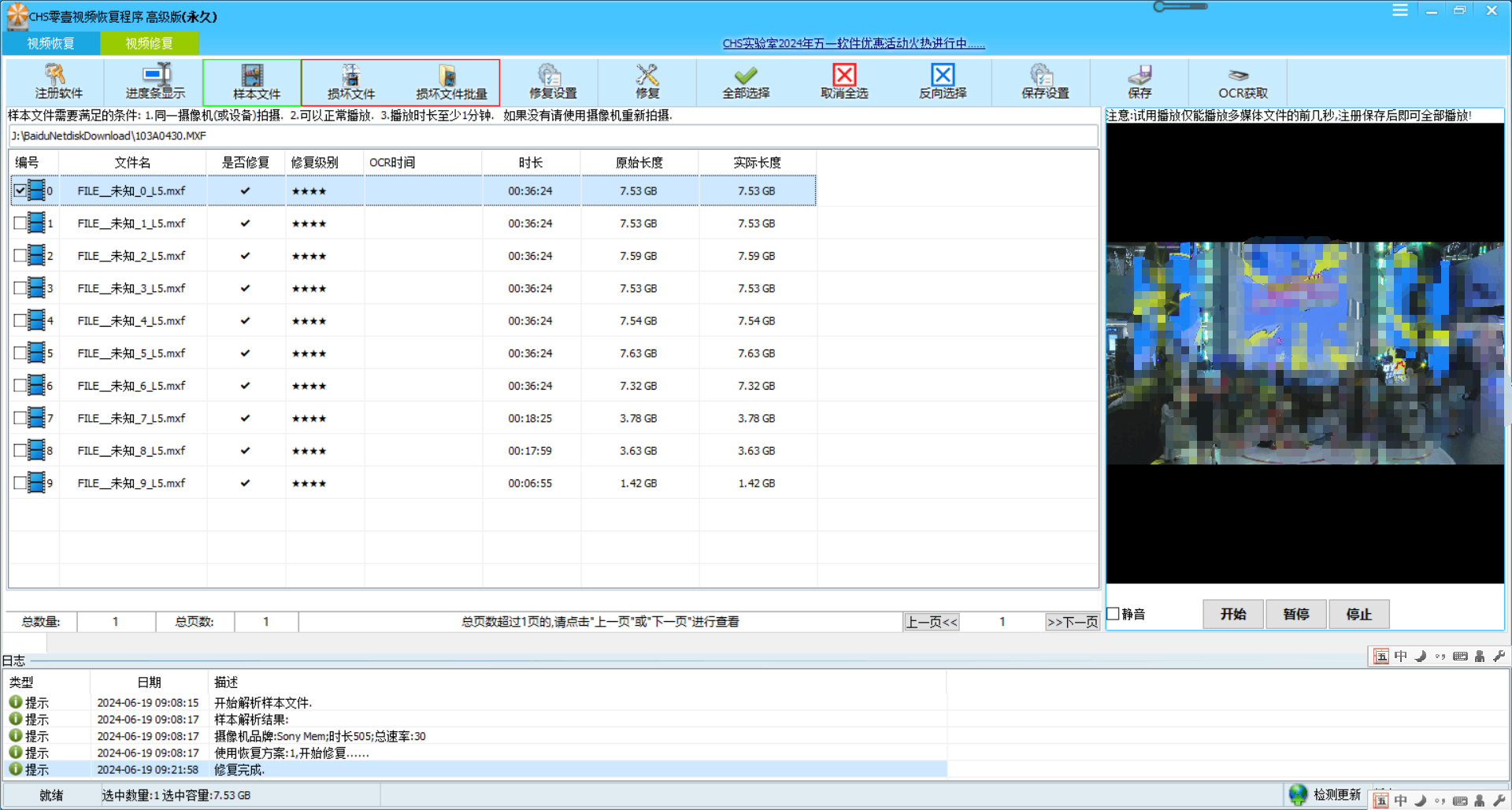This screenshot has width=1512, height=810.
Task: Click 选中数量:1 选中容量:7.53 GB status text
Action: click(176, 795)
